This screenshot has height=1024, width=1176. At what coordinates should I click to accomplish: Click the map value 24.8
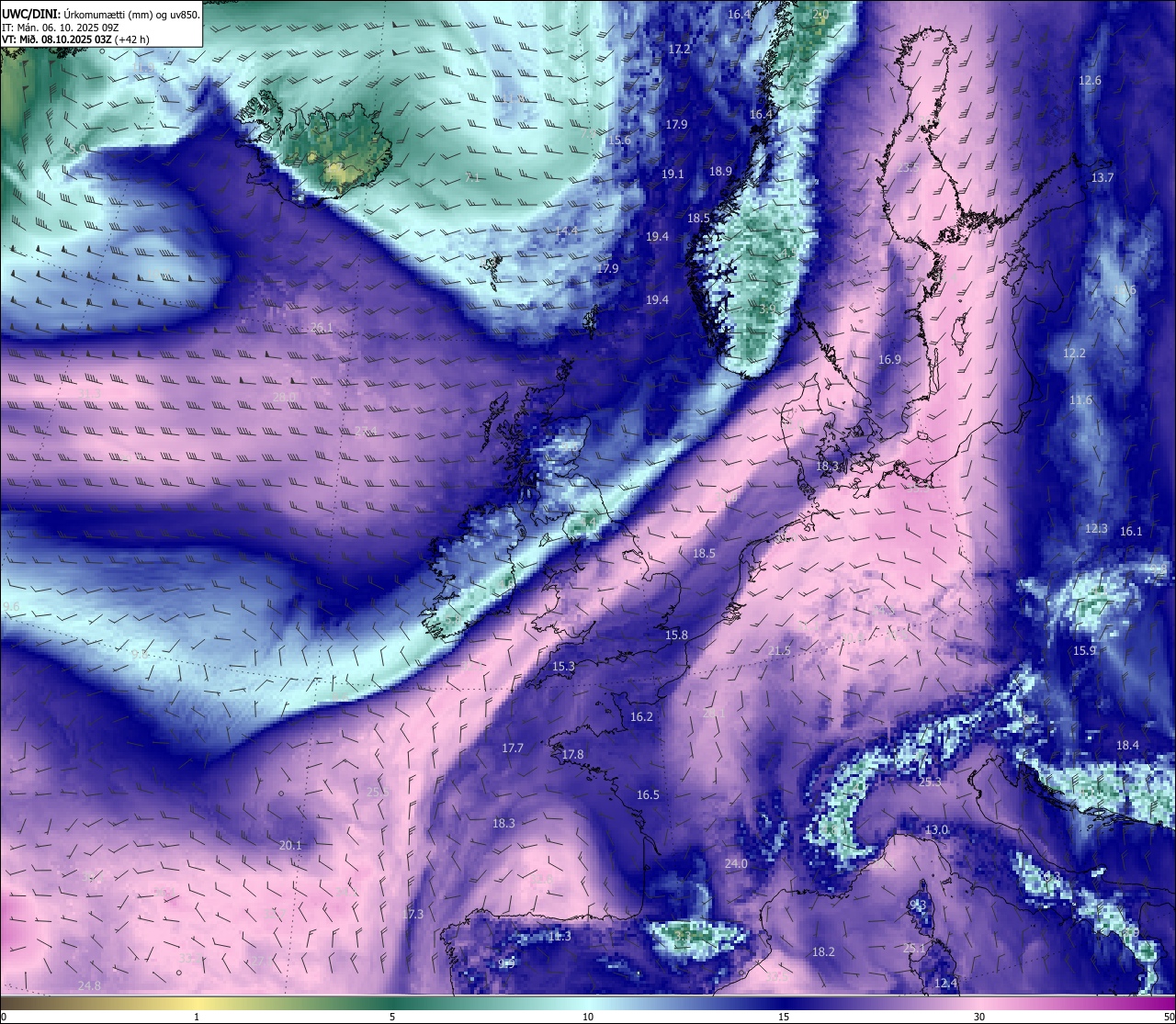tap(89, 985)
